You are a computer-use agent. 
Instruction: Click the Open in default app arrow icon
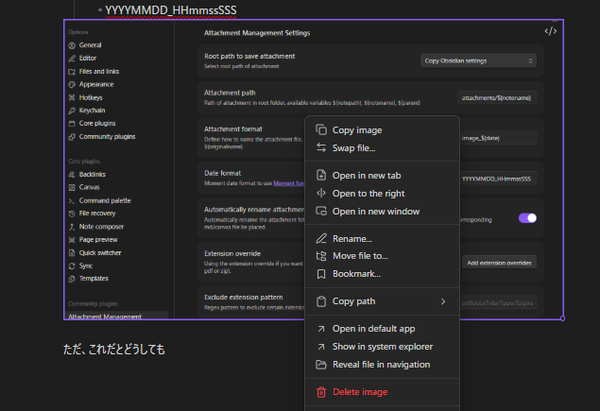pyautogui.click(x=321, y=329)
